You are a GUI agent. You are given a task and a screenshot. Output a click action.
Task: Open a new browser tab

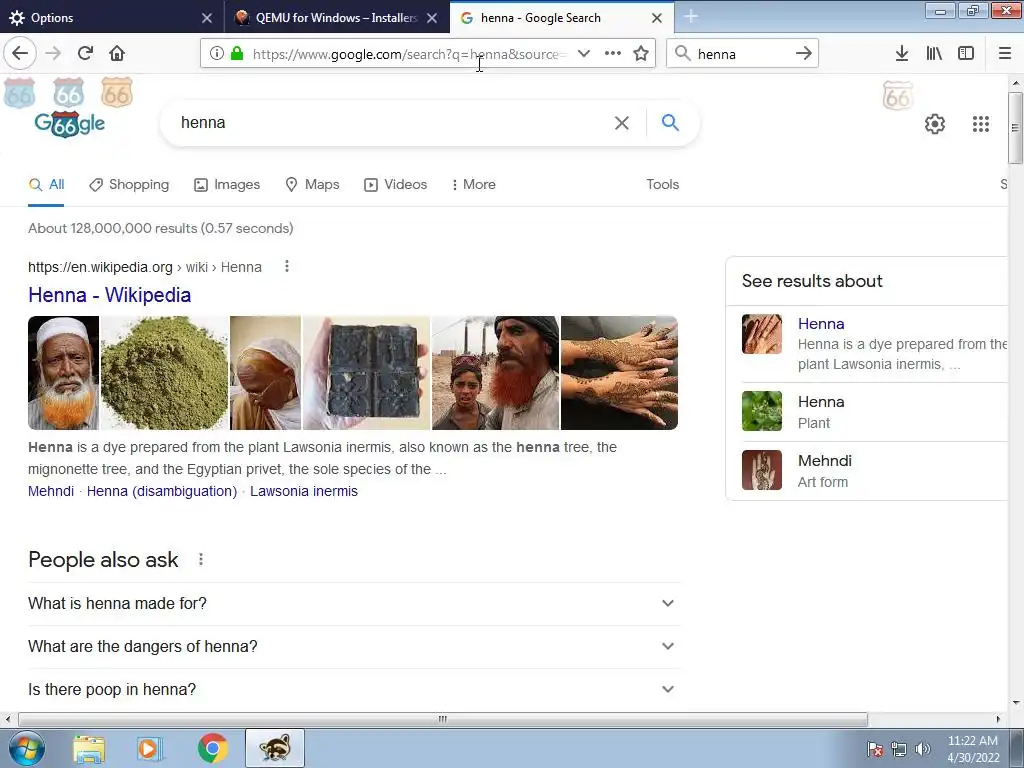coord(691,17)
